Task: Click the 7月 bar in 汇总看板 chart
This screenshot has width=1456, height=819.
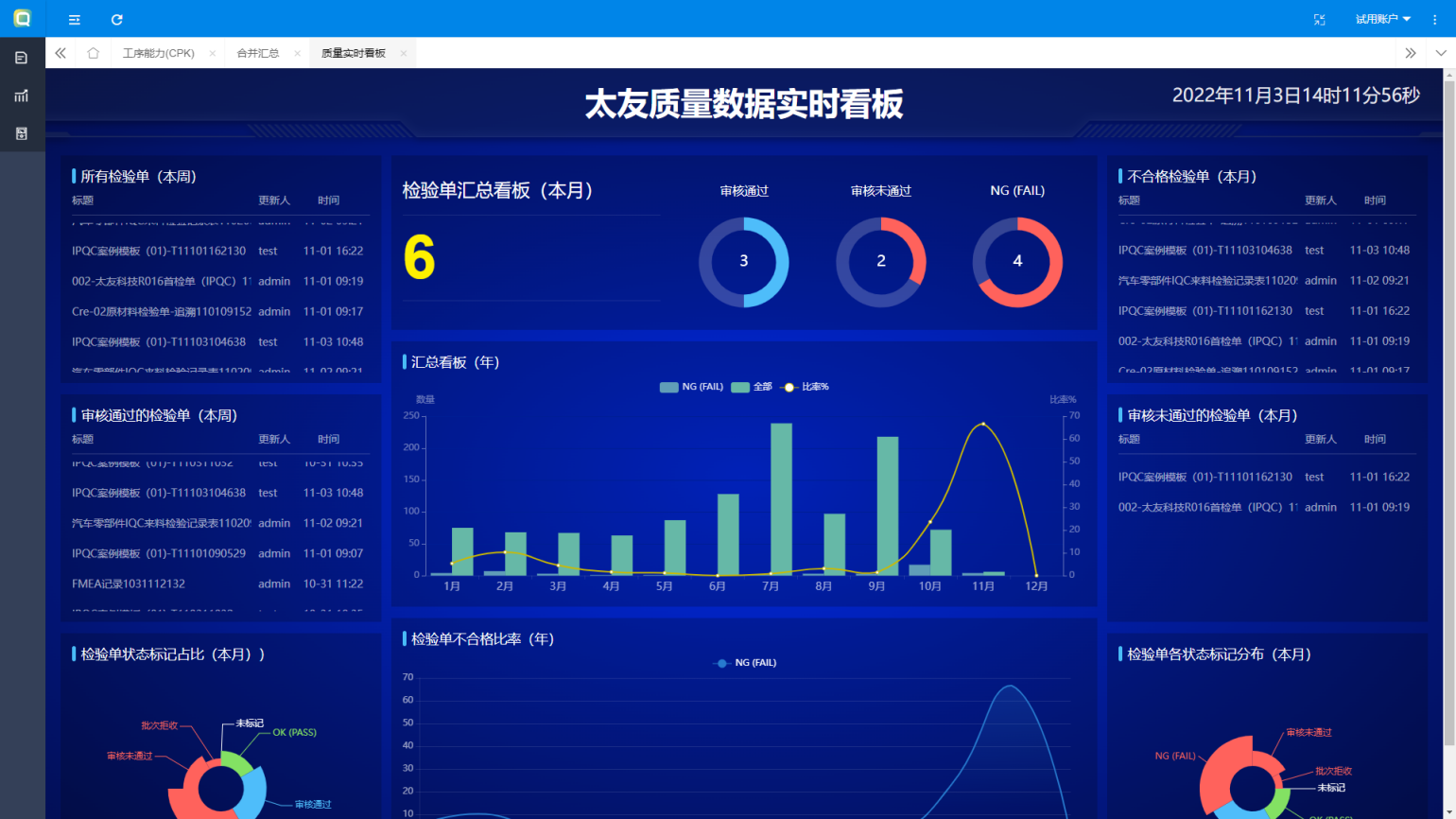Action: (x=781, y=498)
